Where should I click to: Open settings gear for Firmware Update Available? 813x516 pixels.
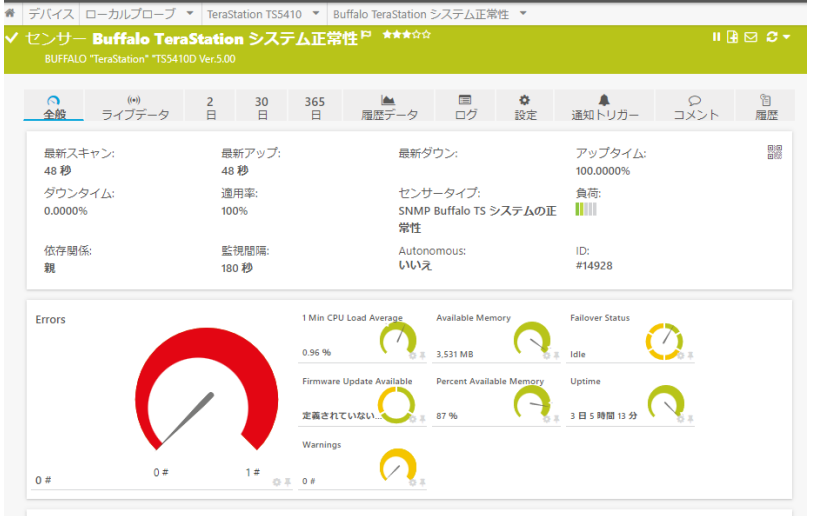click(x=413, y=419)
